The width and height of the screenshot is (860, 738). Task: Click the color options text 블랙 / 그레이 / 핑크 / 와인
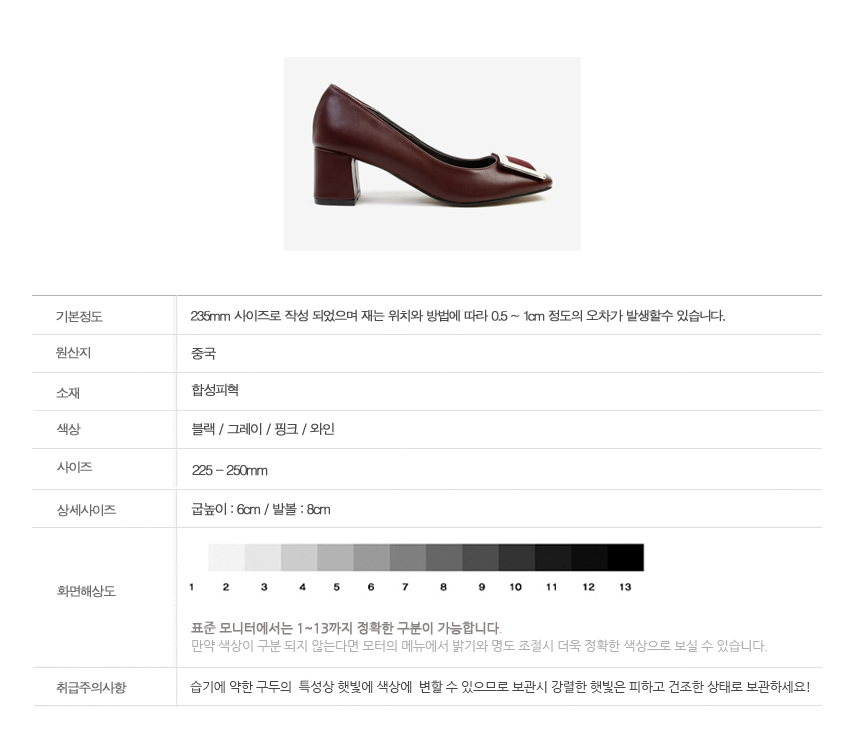[263, 429]
